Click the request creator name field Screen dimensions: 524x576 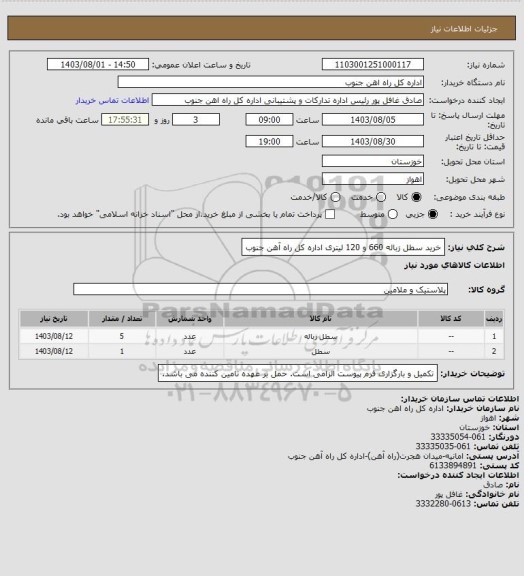pos(288,100)
